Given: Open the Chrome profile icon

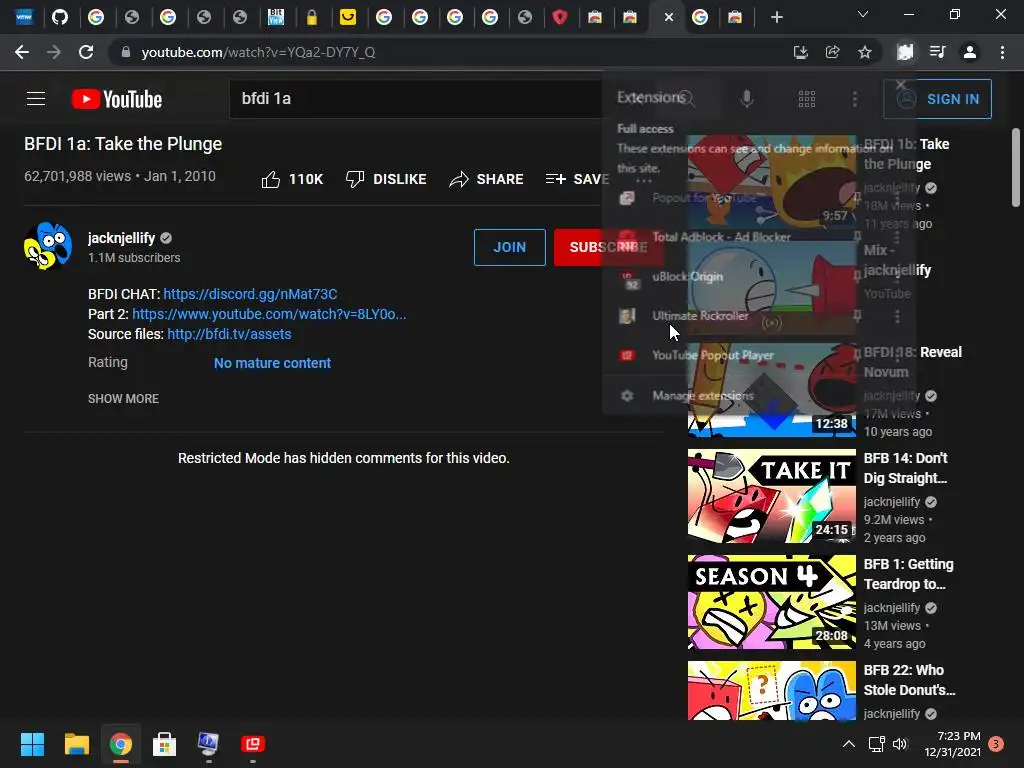Looking at the screenshot, I should (x=970, y=52).
